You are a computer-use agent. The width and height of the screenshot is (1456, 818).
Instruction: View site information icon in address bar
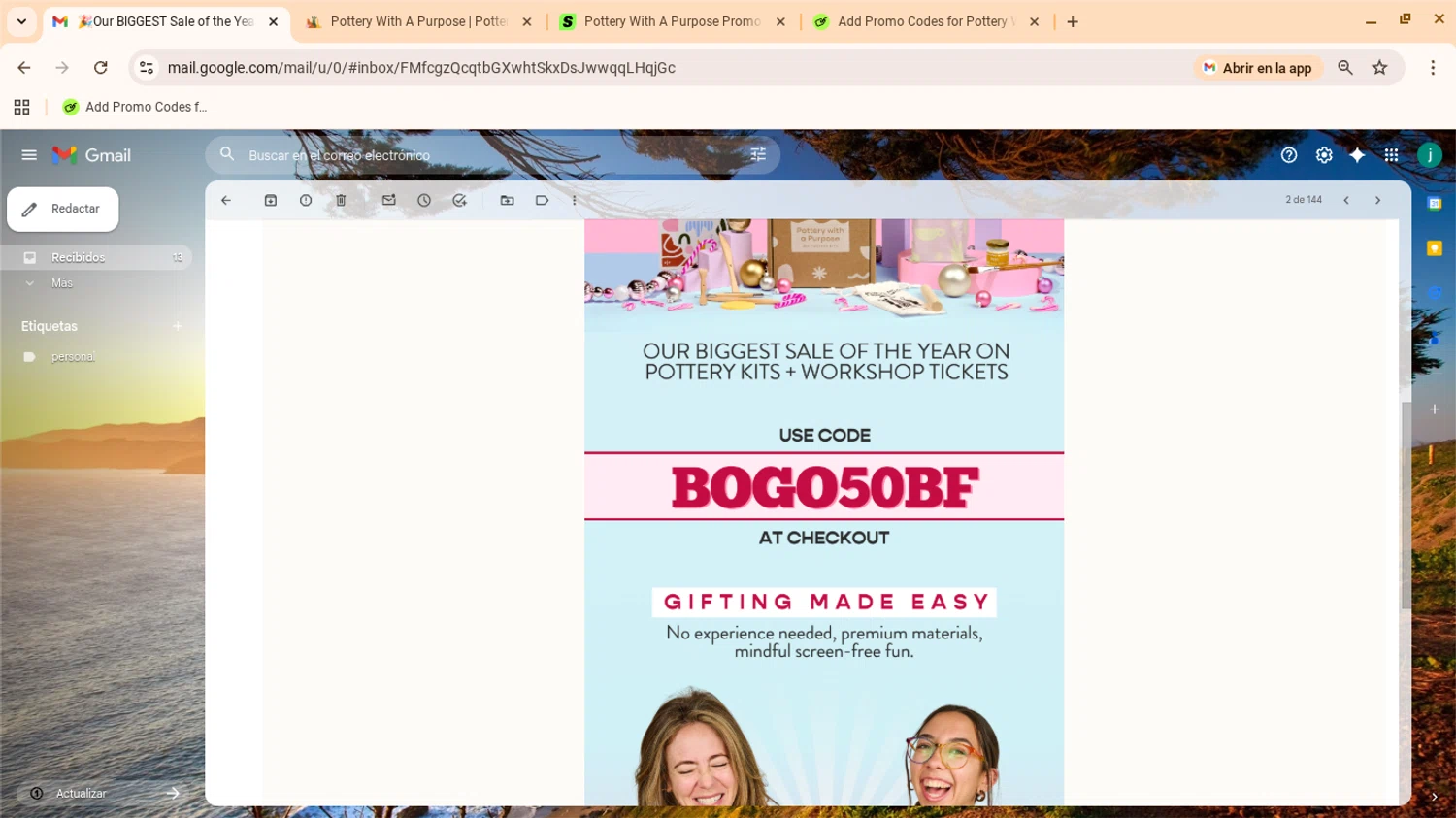pos(147,67)
